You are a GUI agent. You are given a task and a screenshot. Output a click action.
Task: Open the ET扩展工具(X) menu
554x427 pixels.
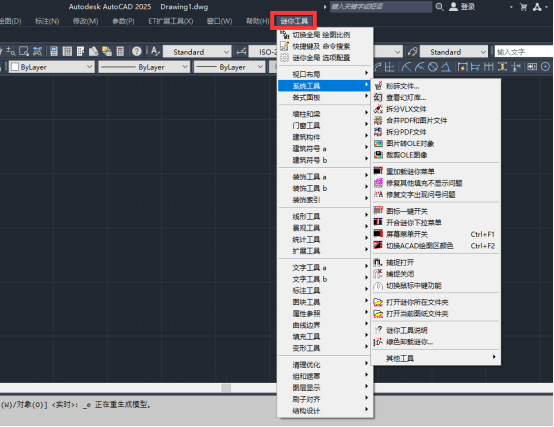(x=171, y=21)
